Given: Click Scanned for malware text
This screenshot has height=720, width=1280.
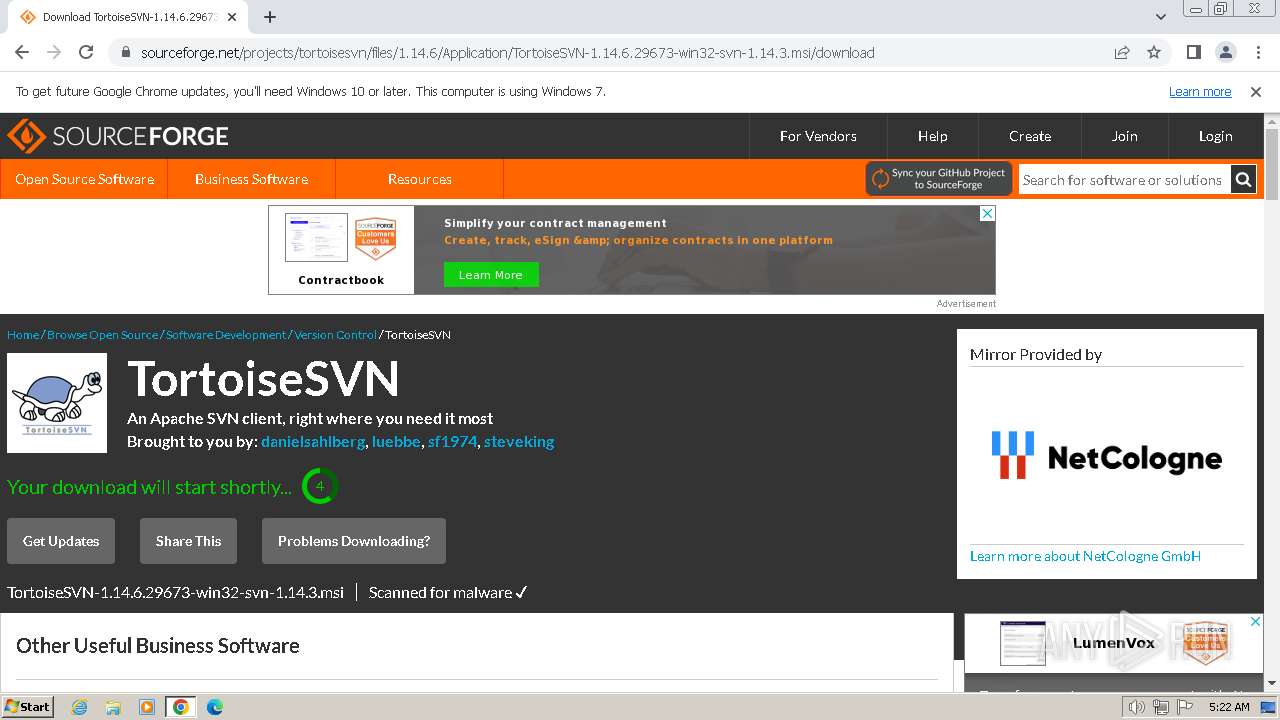Looking at the screenshot, I should tap(448, 592).
